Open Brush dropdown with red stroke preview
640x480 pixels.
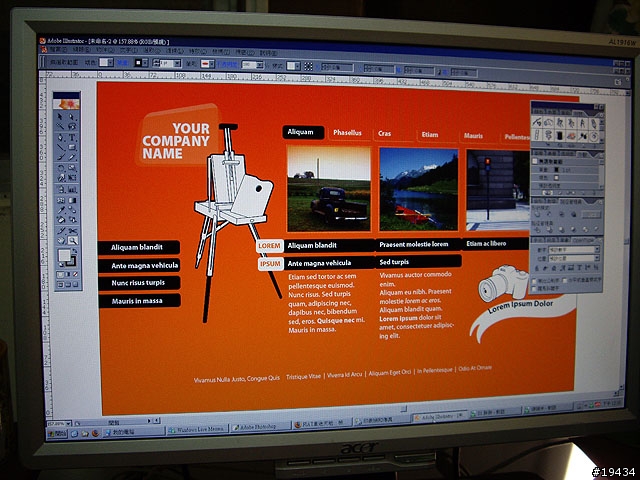tap(212, 64)
